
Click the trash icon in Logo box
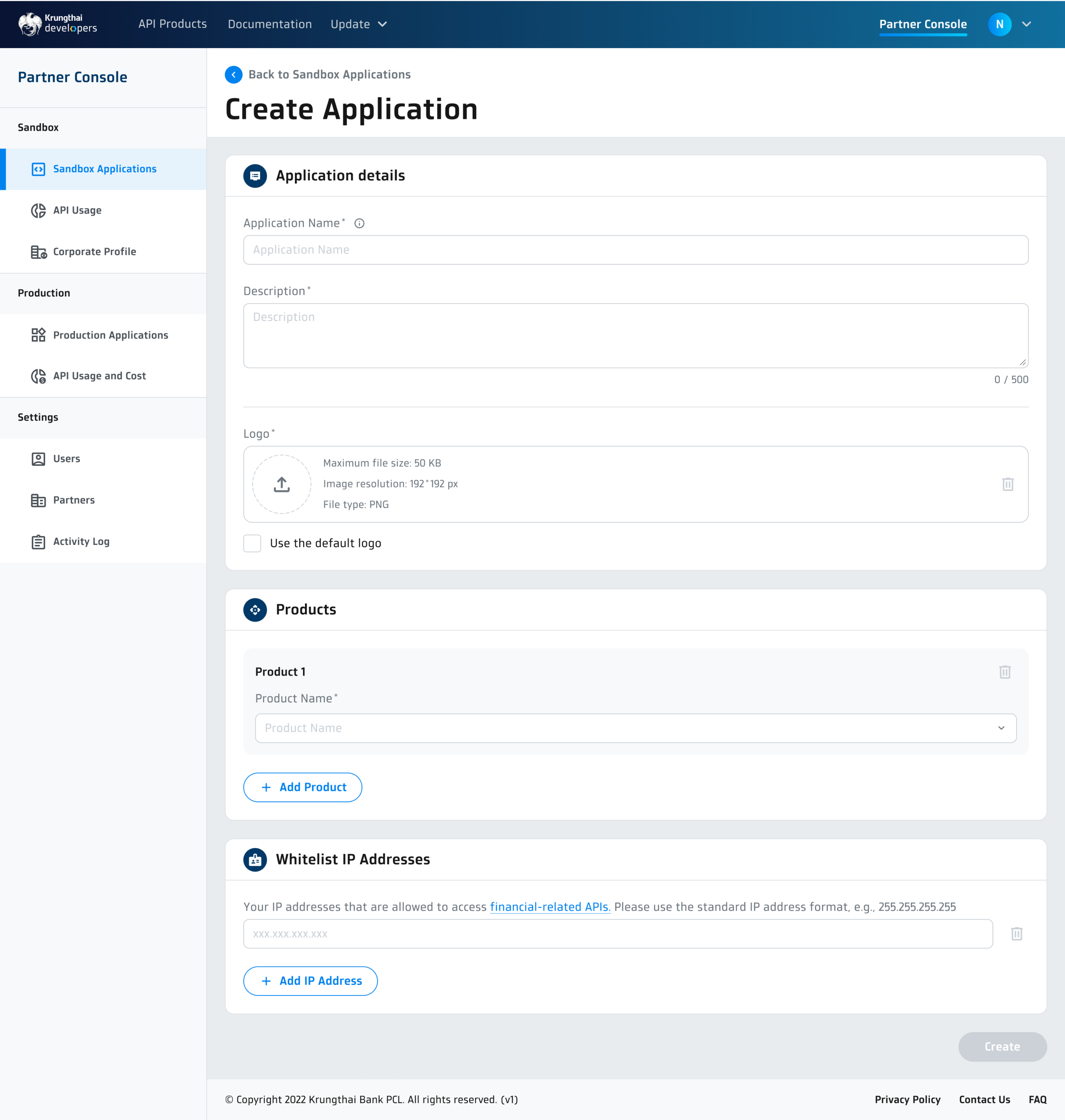1008,484
